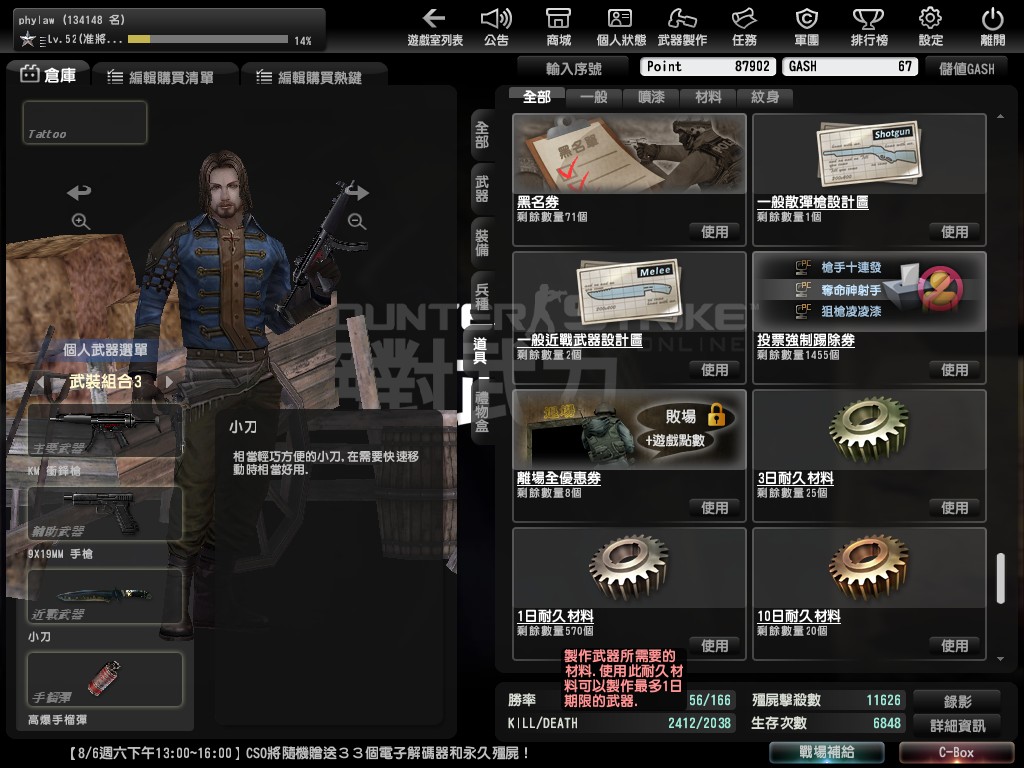Open the C-Box button
The height and width of the screenshot is (768, 1024).
(x=956, y=752)
